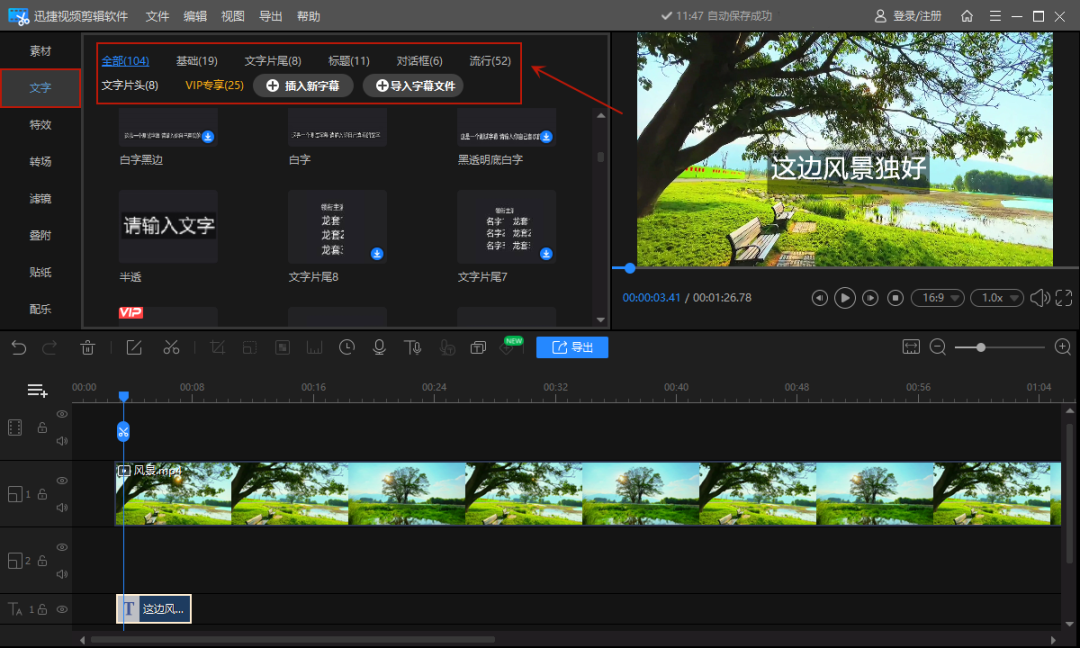The image size is (1080, 648).
Task: Hide the text track 1 using the eye icon
Action: [x=62, y=609]
